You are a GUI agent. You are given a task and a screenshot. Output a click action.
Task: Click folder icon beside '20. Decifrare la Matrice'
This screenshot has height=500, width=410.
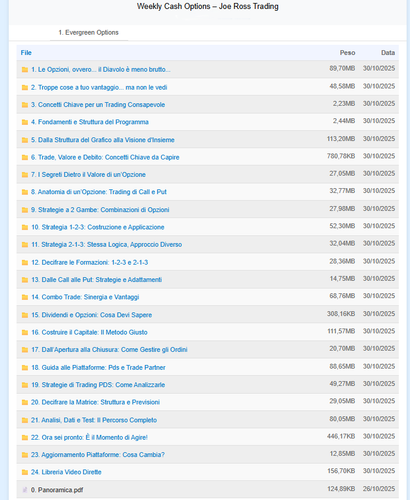point(25,402)
